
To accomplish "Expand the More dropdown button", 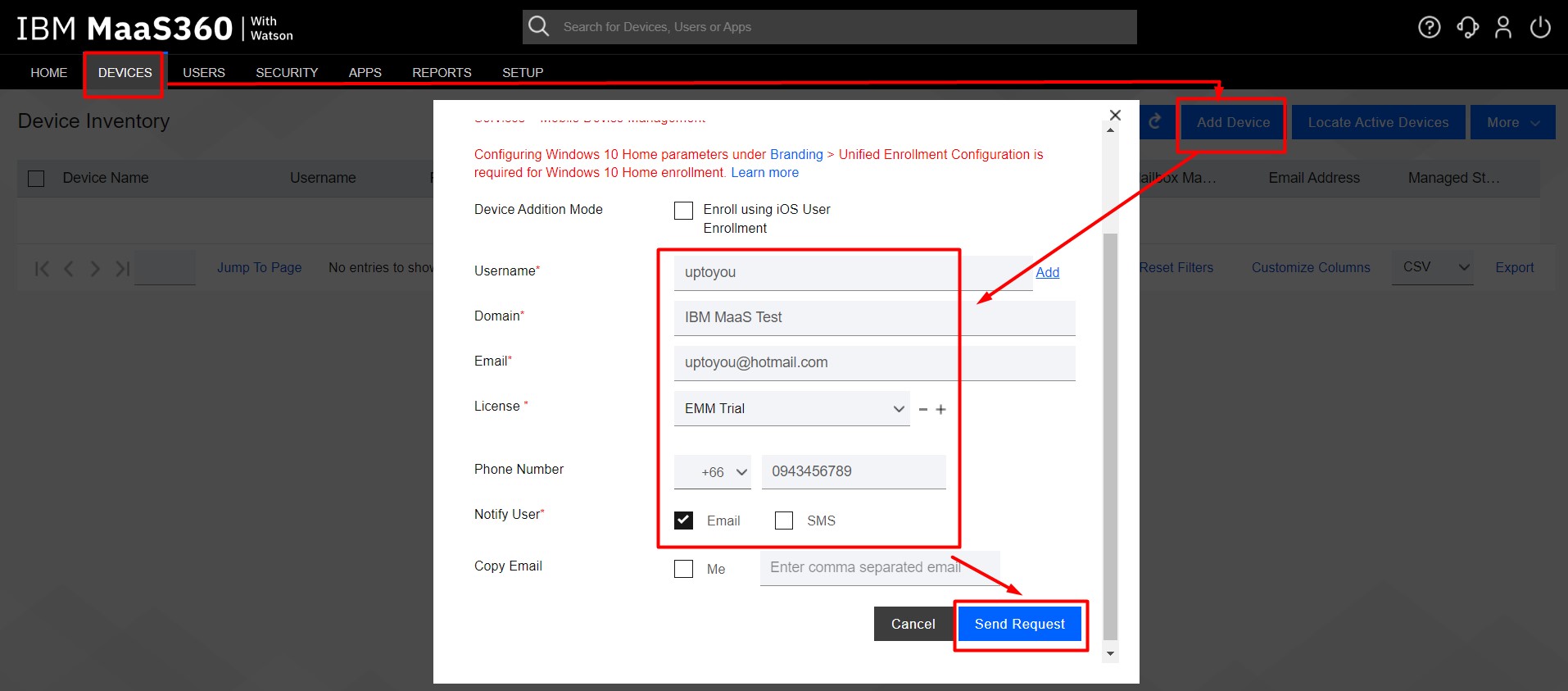I will coord(1512,122).
